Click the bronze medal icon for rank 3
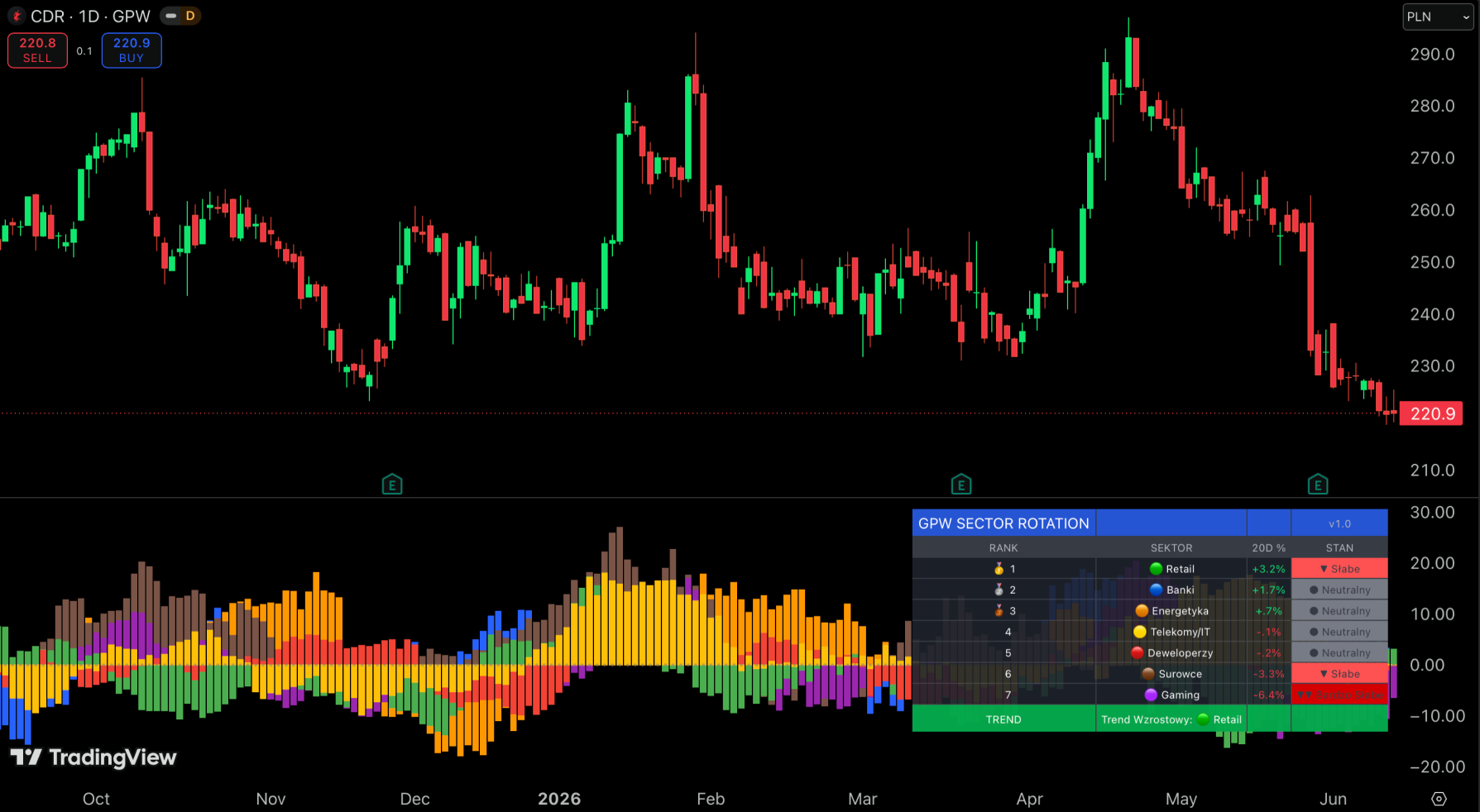1480x812 pixels. coord(999,611)
